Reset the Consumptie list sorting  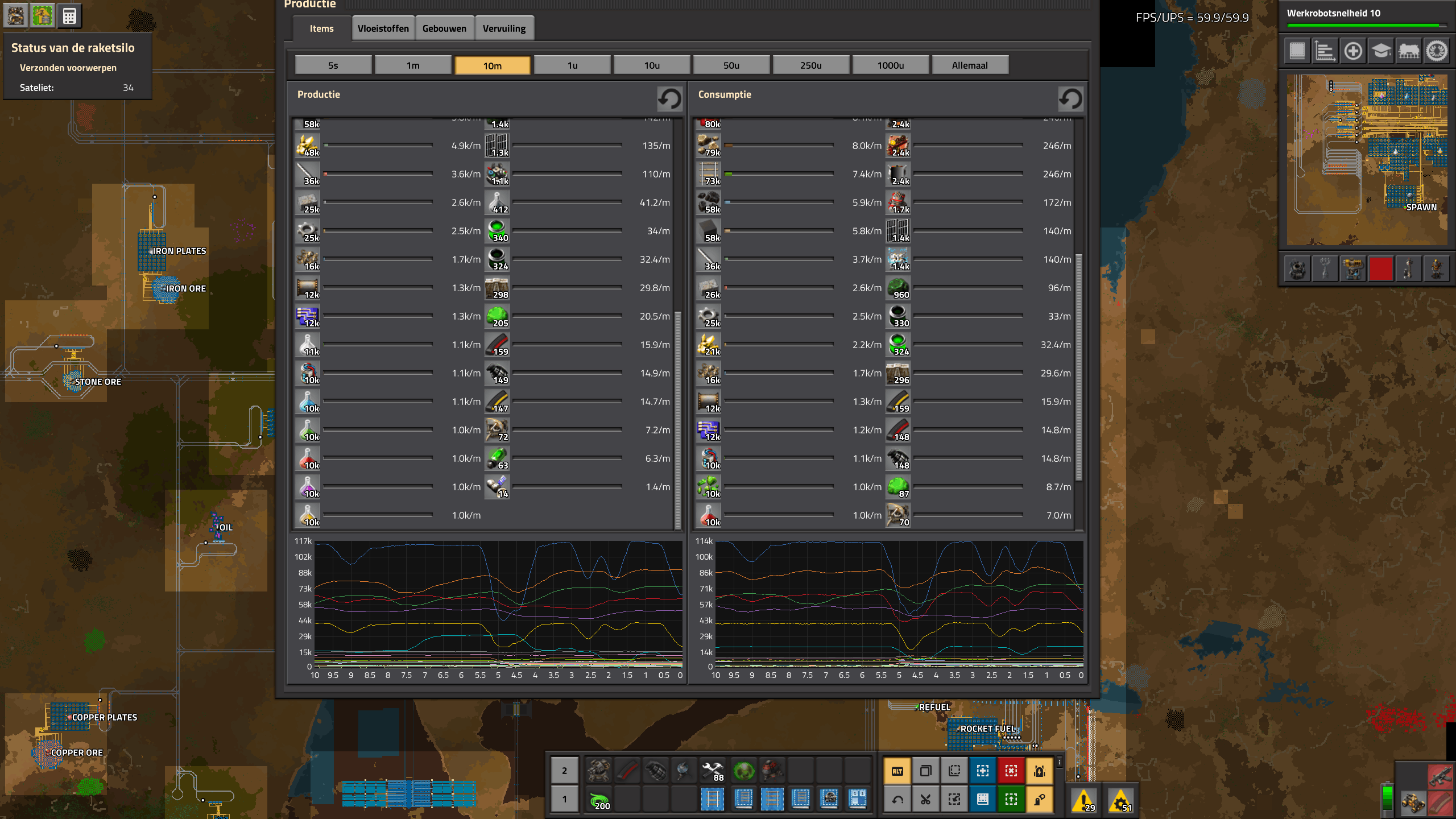point(1070,98)
